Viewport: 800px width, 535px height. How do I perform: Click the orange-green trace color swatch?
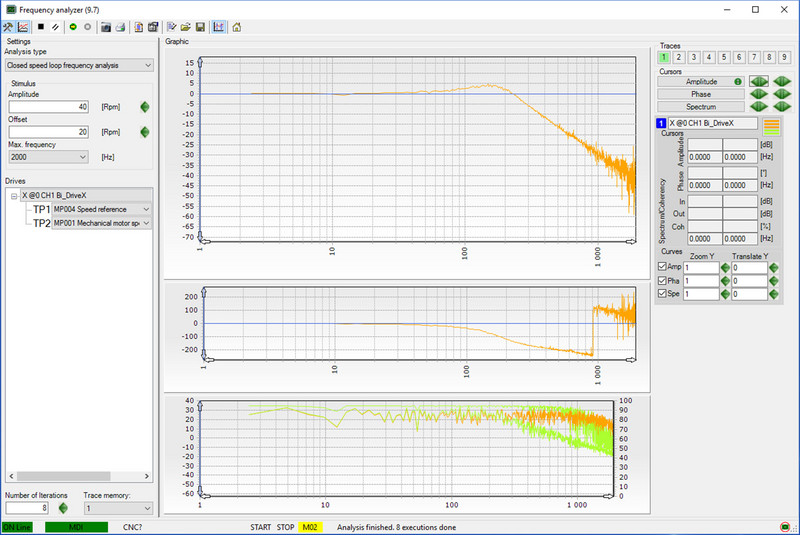[x=771, y=125]
